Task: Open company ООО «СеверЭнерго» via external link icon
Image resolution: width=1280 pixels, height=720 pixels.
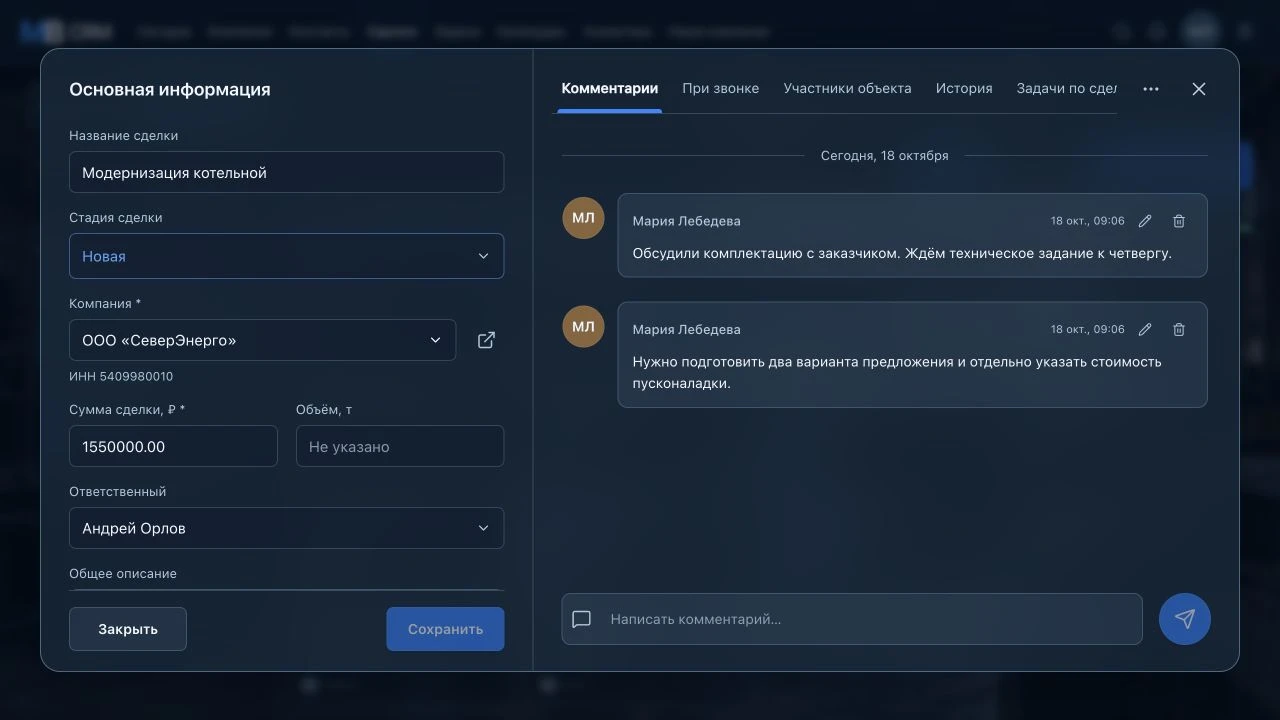Action: 486,340
